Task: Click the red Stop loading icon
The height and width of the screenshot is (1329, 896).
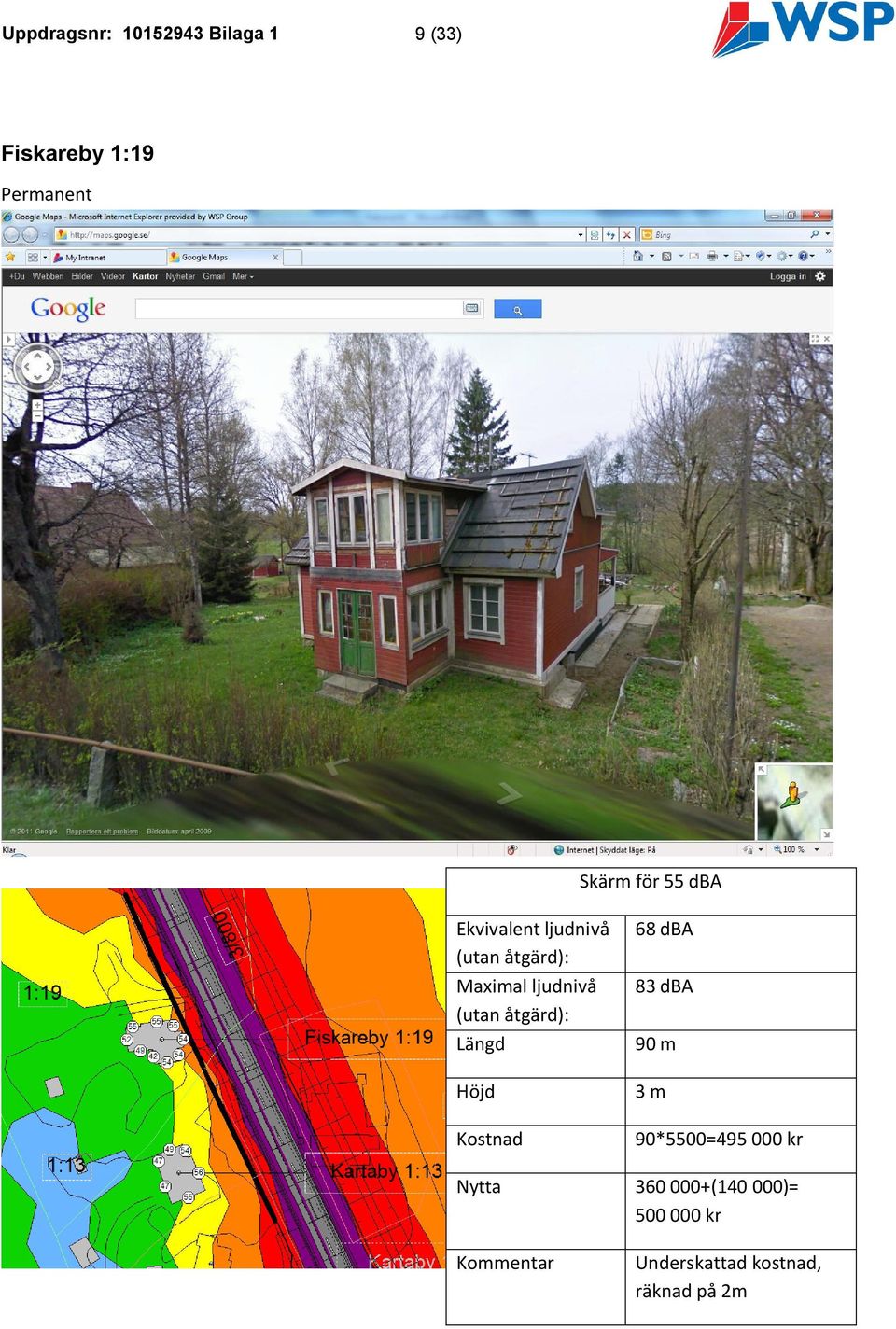Action: pyautogui.click(x=628, y=235)
